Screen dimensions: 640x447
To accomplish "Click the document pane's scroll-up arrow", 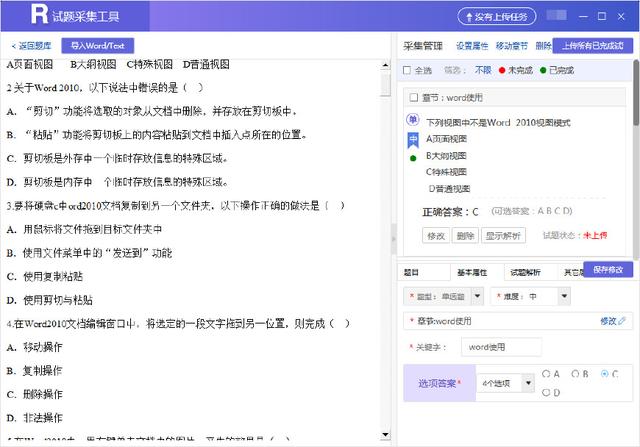I will pos(385,65).
